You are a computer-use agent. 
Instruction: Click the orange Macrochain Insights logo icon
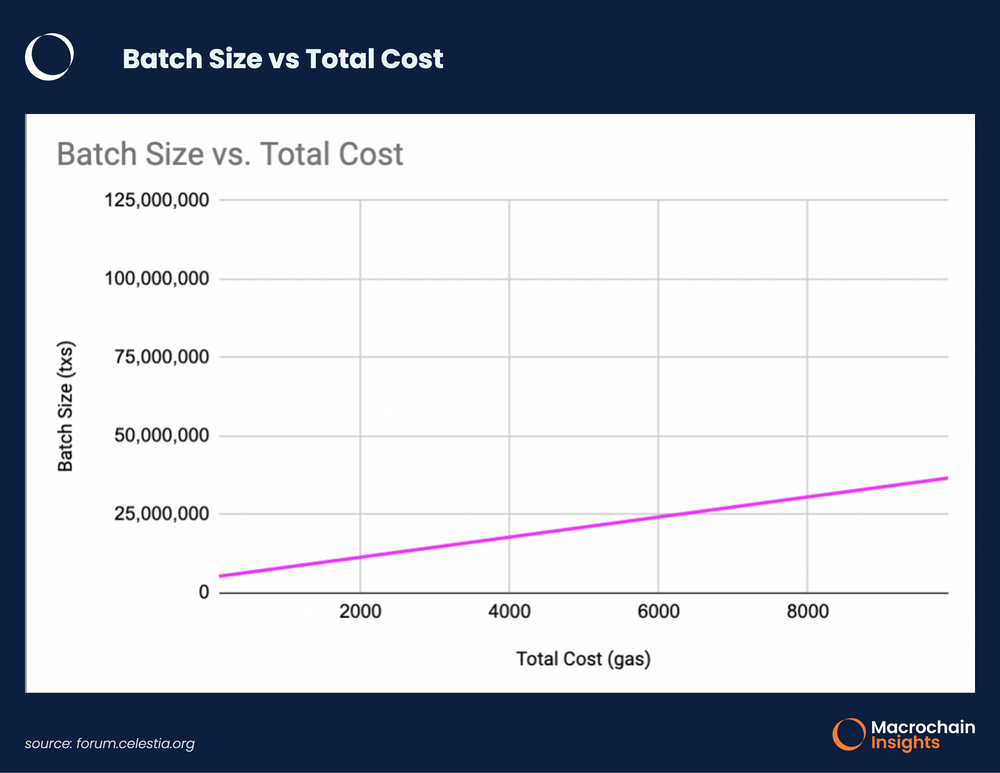(x=849, y=733)
